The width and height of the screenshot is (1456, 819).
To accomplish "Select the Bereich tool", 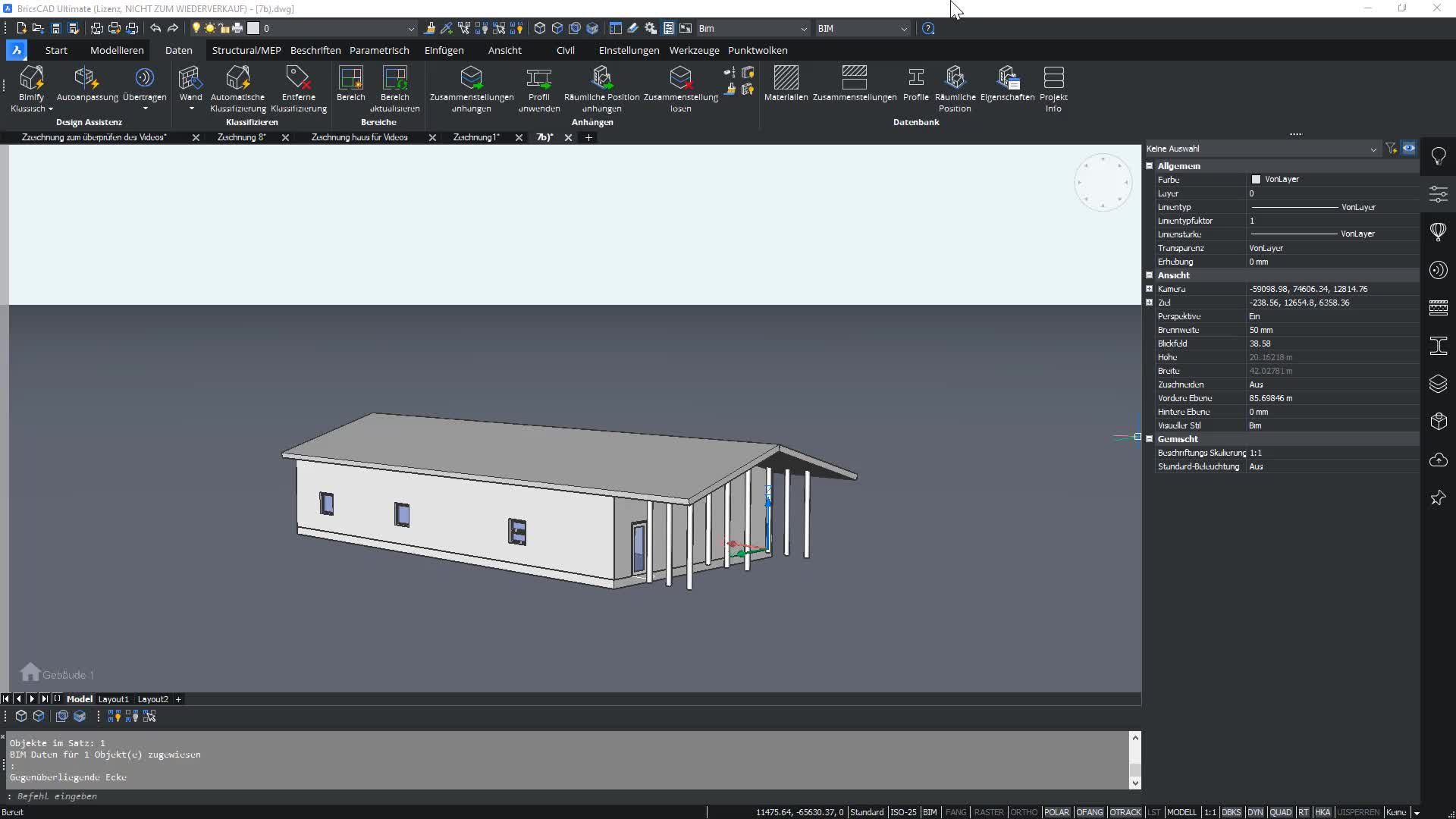I will click(x=350, y=83).
